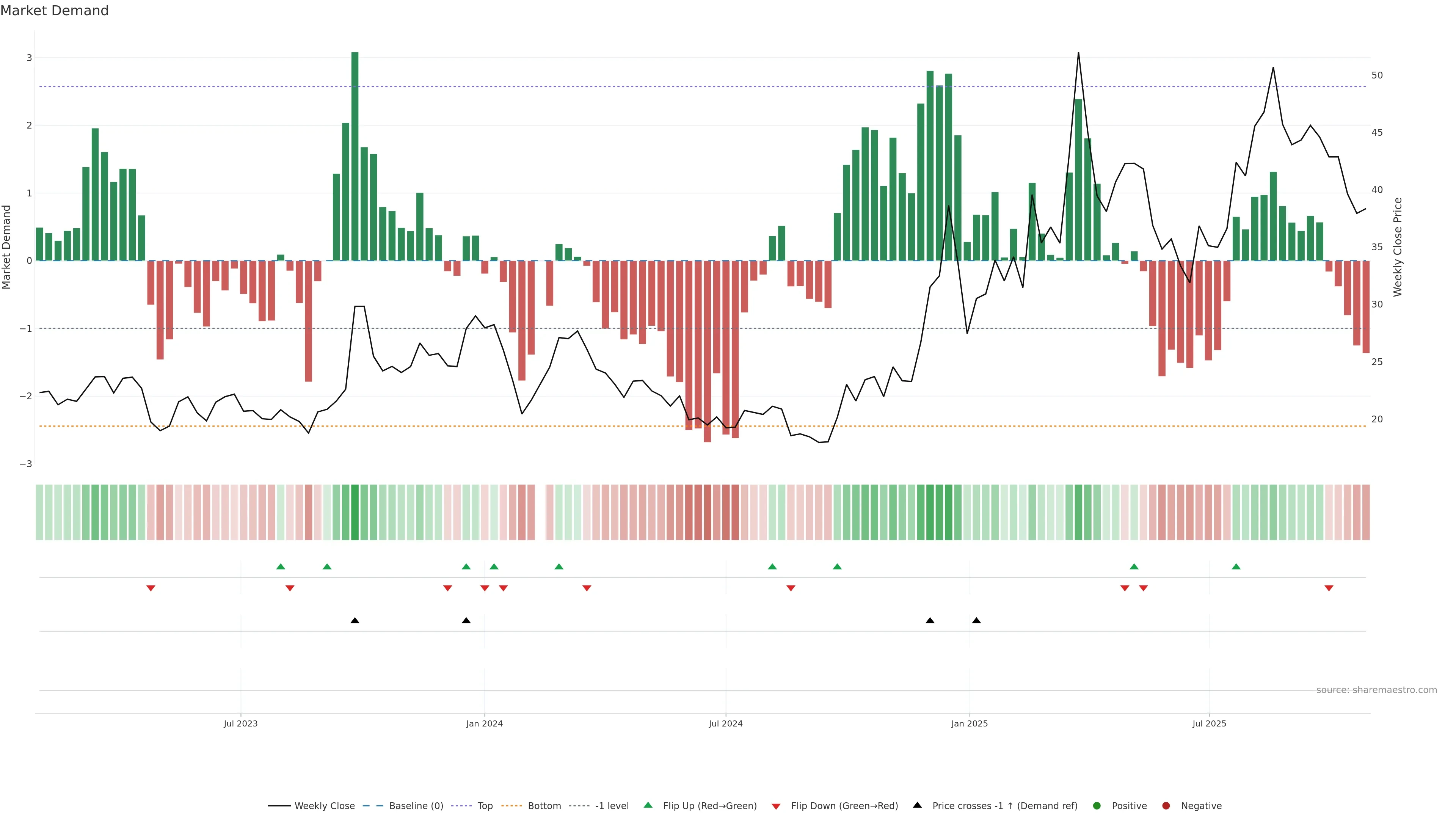Click the green Positive legend dot
Screen dimensions: 1456x819
1097,805
